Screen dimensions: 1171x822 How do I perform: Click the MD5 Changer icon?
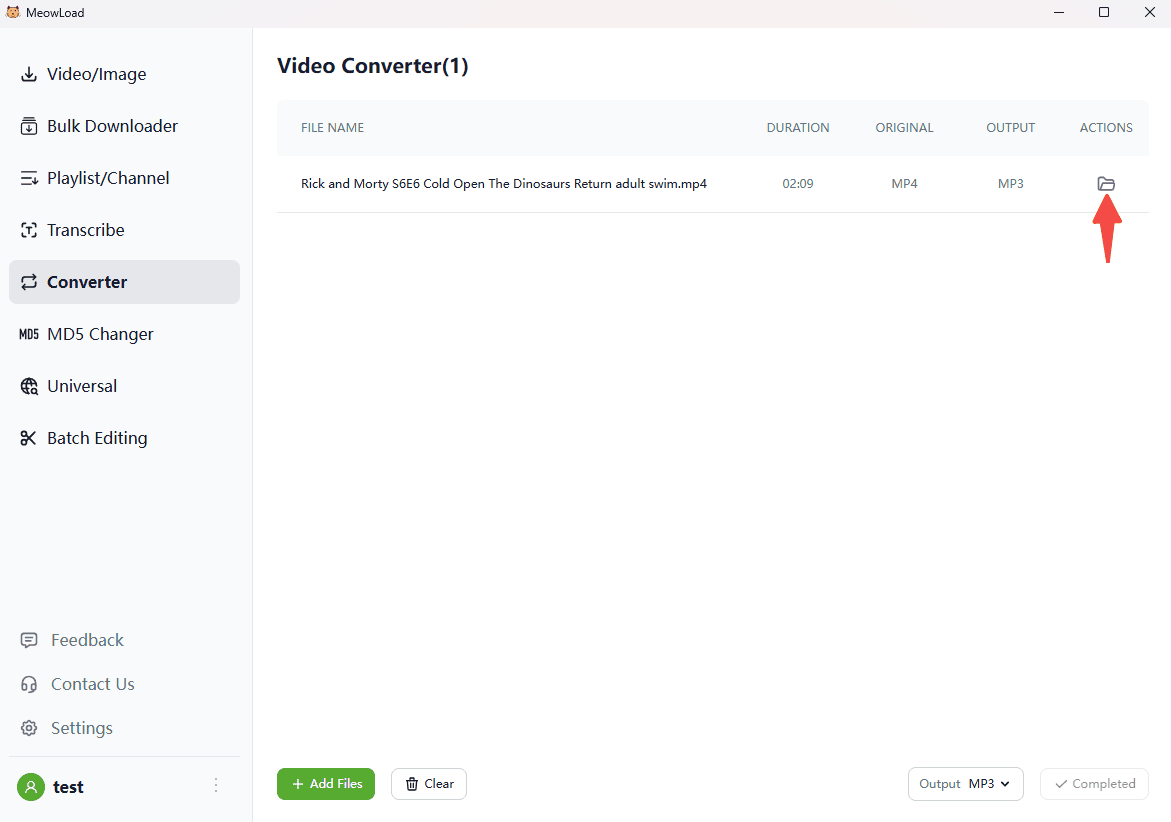(29, 334)
